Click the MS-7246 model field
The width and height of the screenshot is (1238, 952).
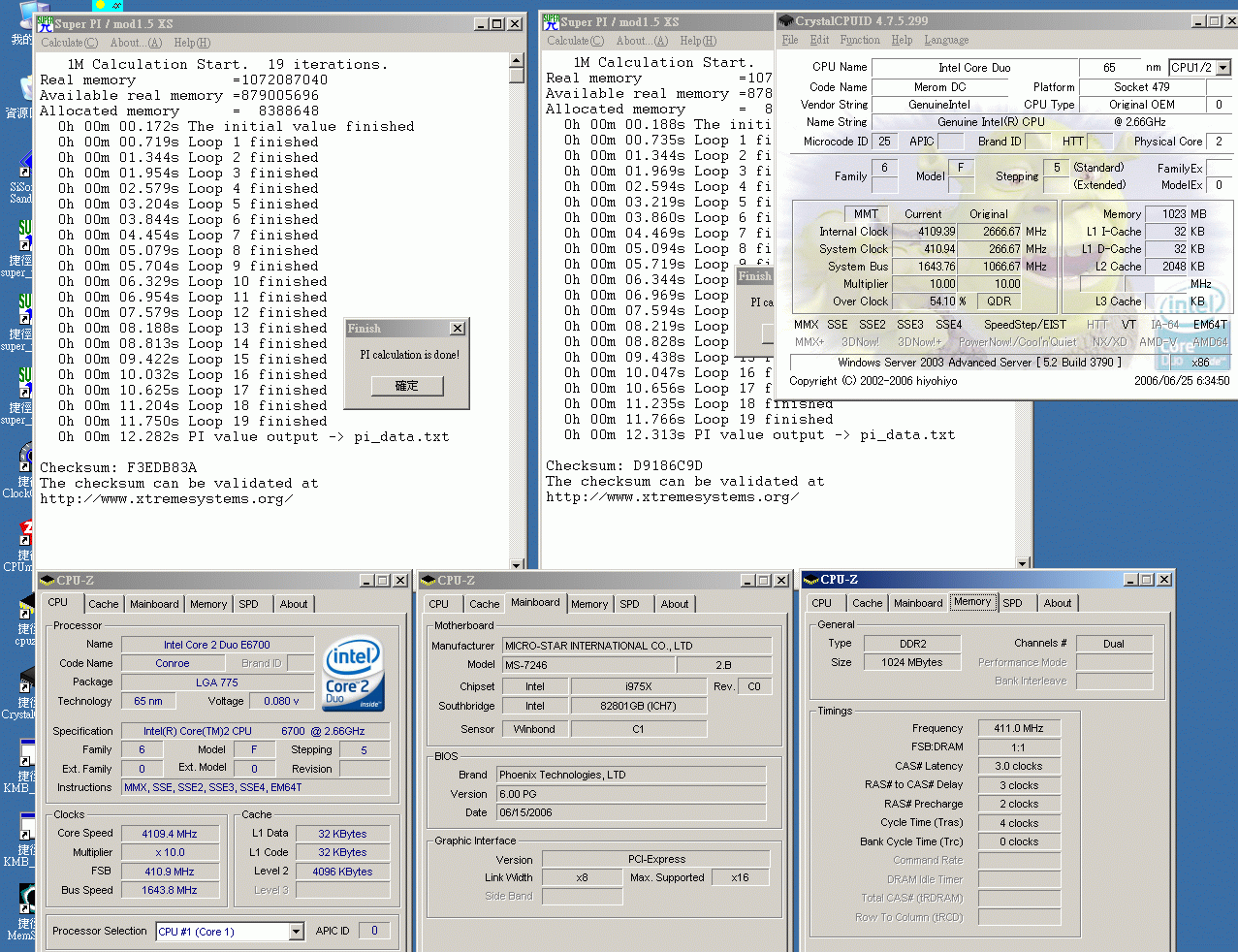point(588,665)
